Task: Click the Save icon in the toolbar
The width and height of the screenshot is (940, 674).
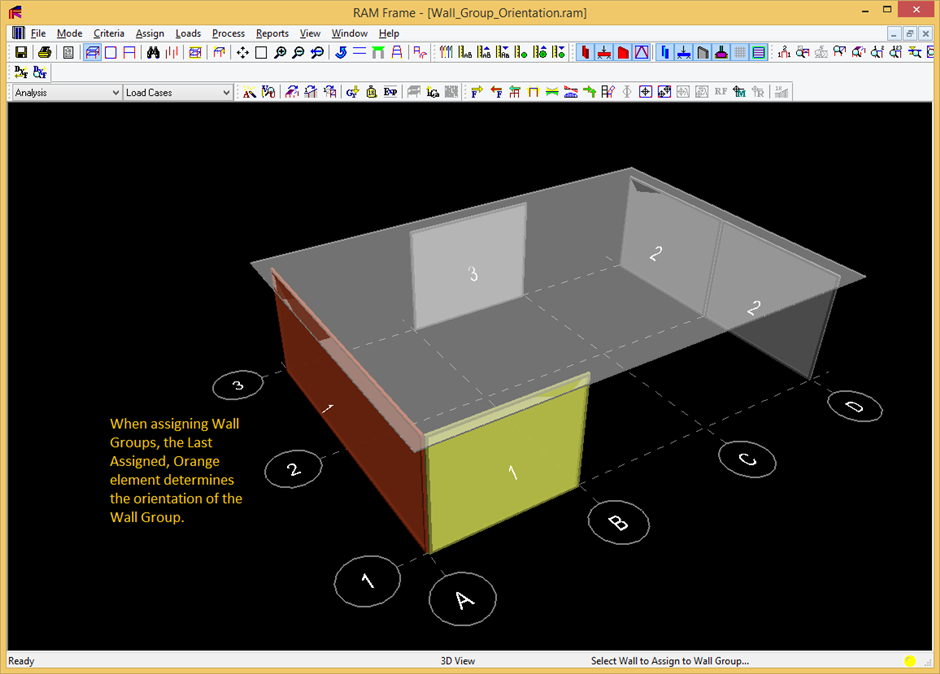Action: (x=19, y=53)
